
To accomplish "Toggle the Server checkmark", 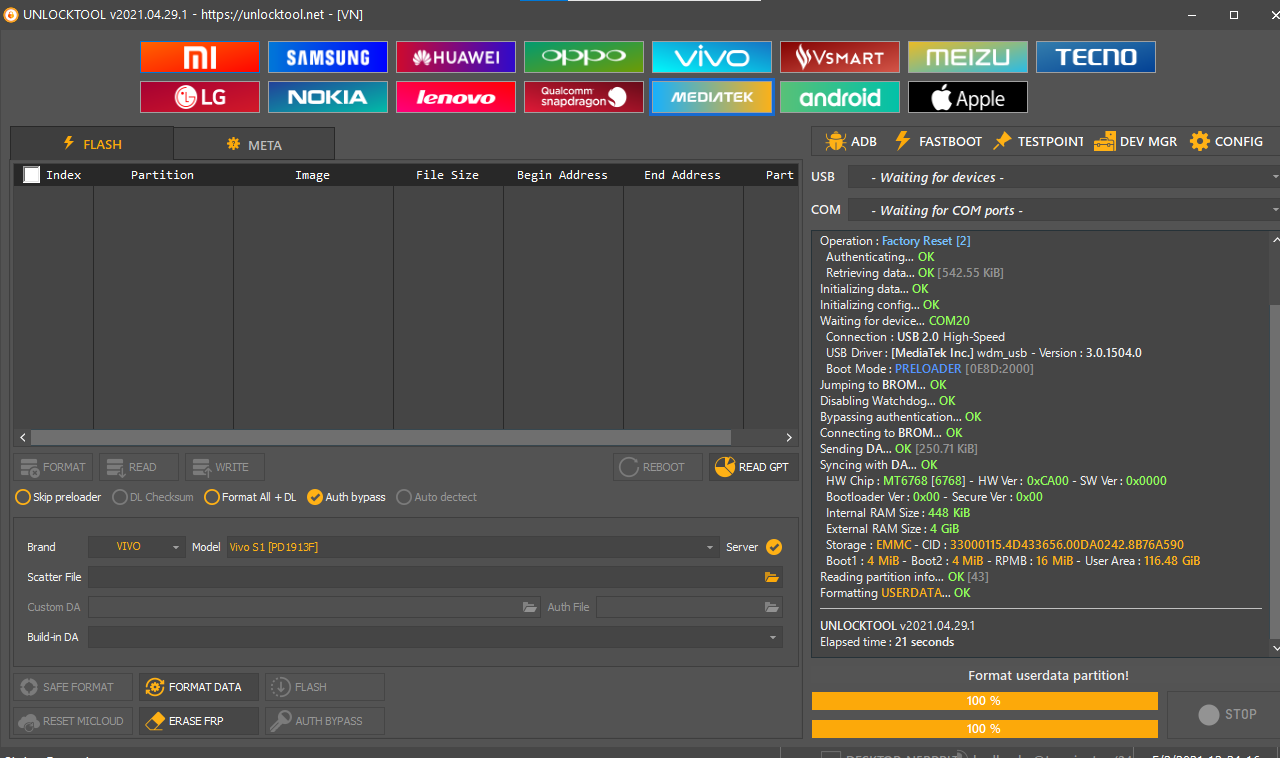I will pos(774,547).
